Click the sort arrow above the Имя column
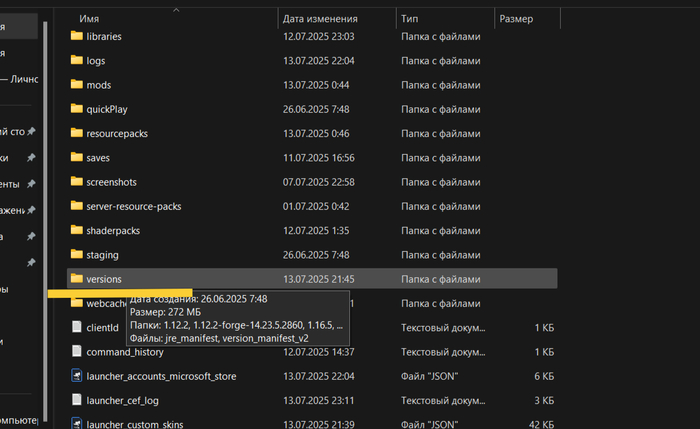Screen dimensions: 700x429 pos(177,10)
